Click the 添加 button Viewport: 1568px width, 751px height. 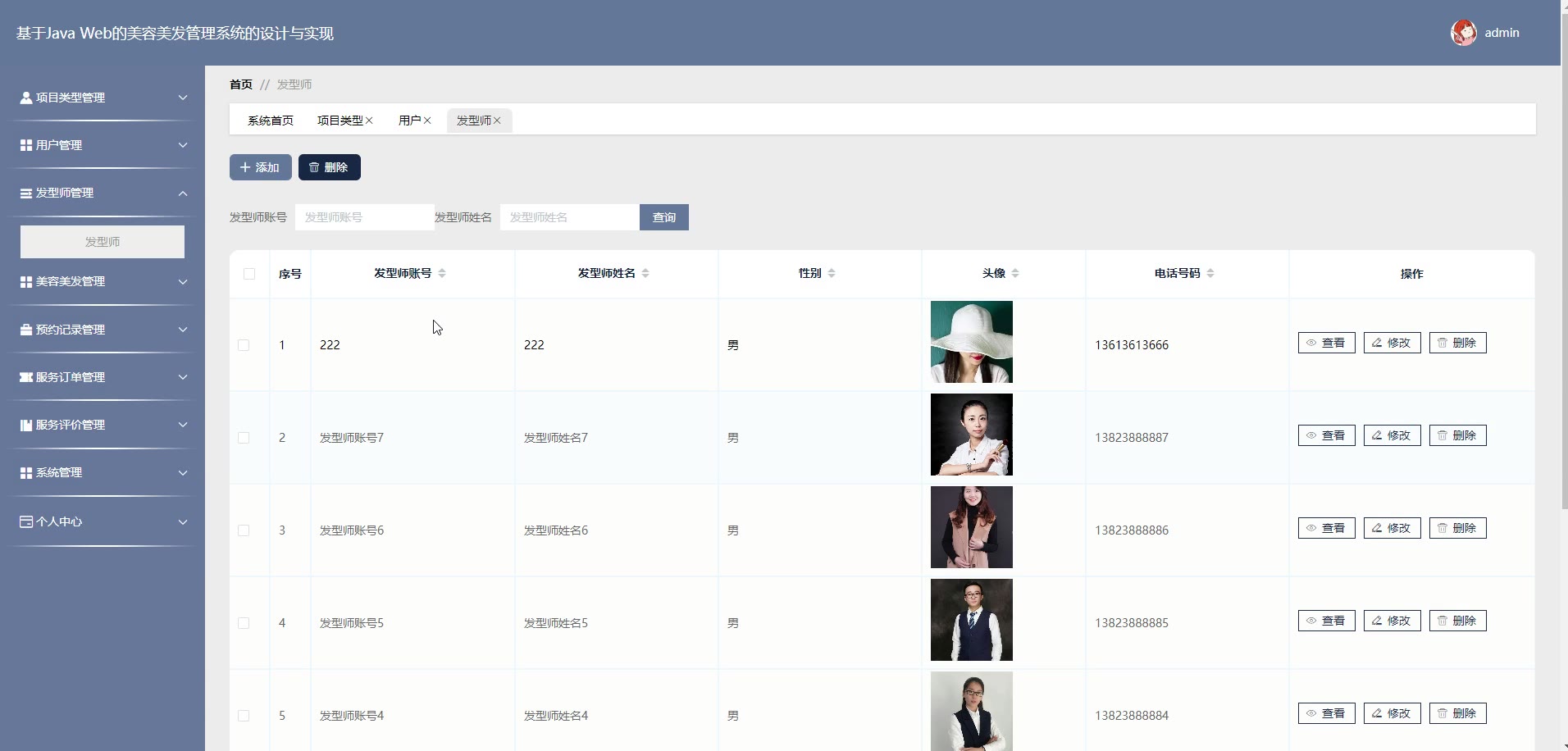click(x=261, y=167)
